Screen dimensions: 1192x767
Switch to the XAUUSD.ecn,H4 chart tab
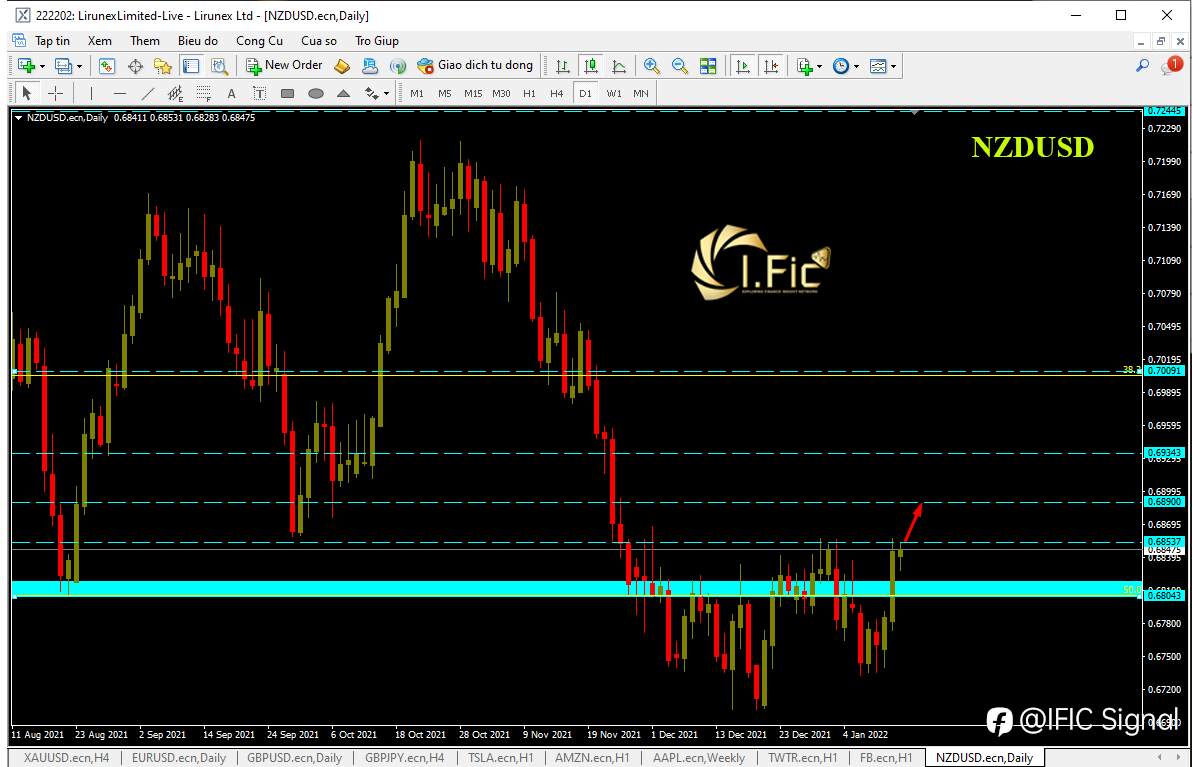coord(66,758)
